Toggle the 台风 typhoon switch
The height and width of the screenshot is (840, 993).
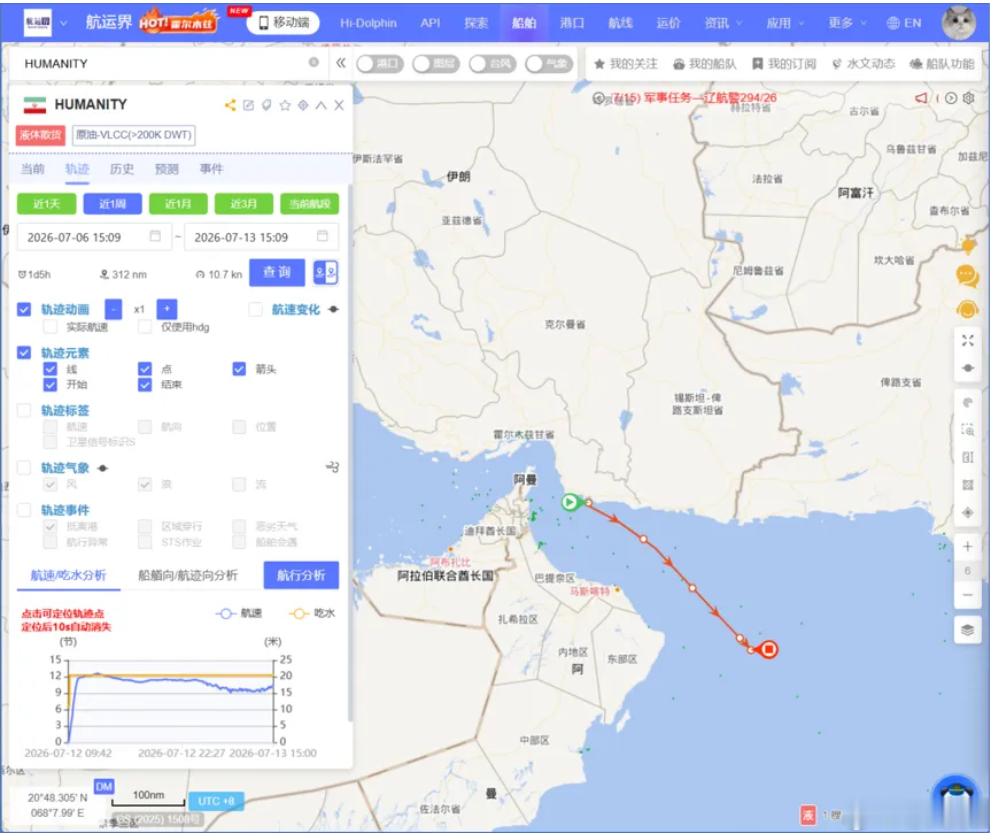click(493, 63)
